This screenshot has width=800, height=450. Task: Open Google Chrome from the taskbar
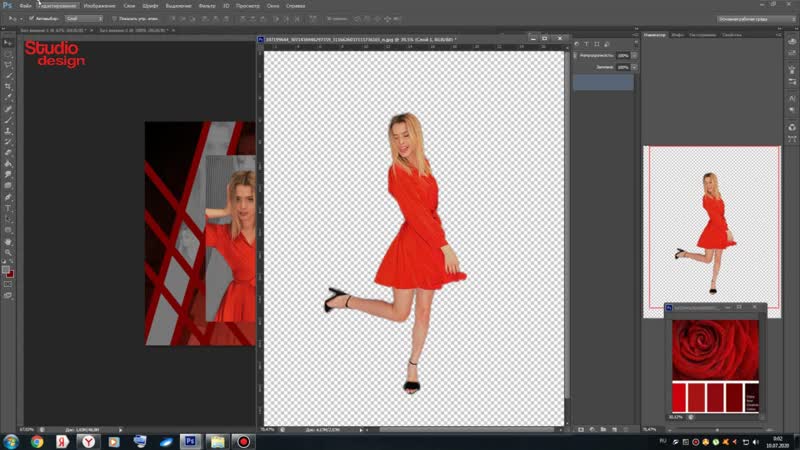[37, 440]
